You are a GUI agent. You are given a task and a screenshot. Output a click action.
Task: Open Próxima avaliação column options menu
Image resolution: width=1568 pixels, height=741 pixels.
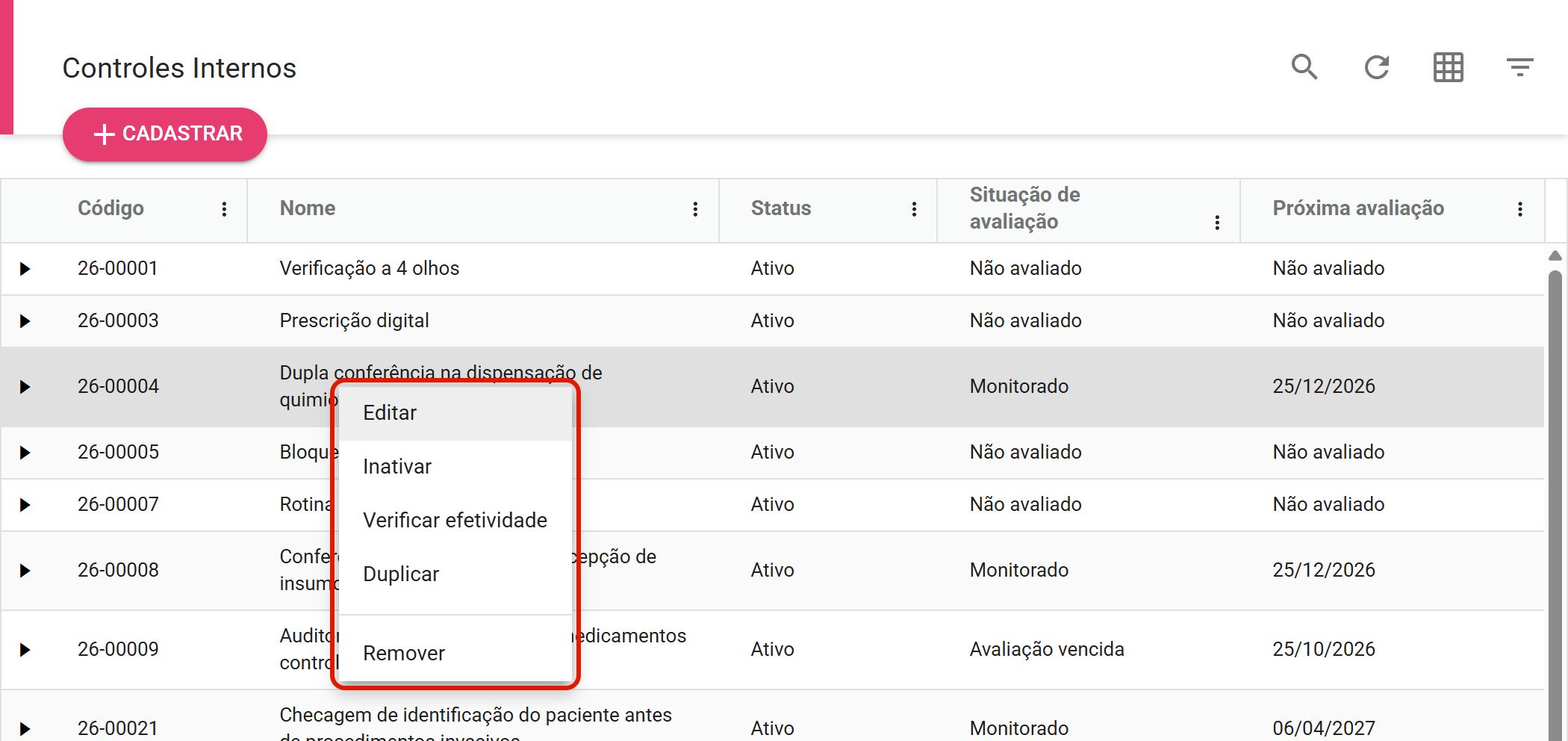point(1520,209)
